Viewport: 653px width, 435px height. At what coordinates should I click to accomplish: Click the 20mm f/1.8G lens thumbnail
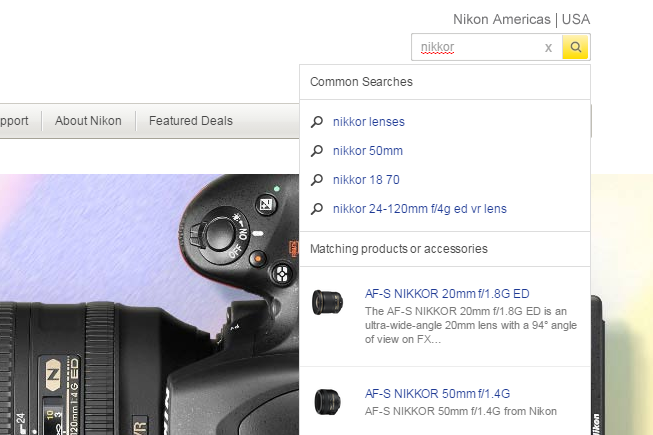point(327,302)
